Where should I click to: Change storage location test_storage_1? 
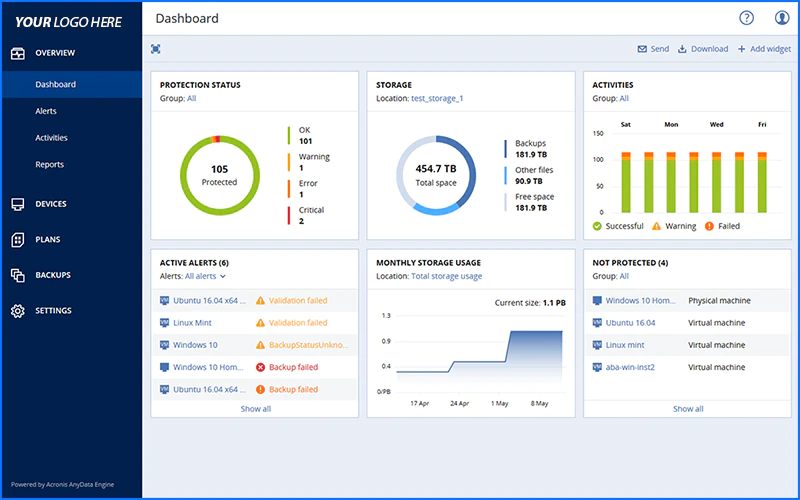(x=437, y=98)
